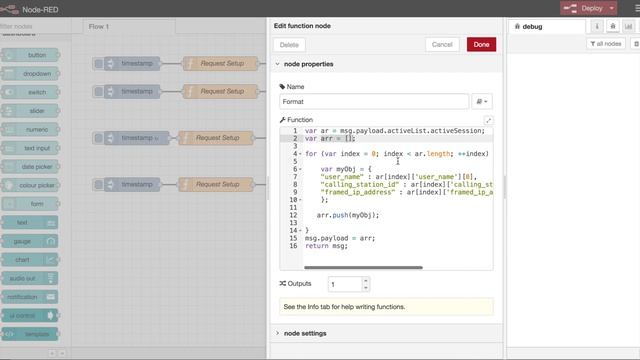Screen dimensions: 640x360
Task: Open the info sidebar tab icon
Action: 597,27
